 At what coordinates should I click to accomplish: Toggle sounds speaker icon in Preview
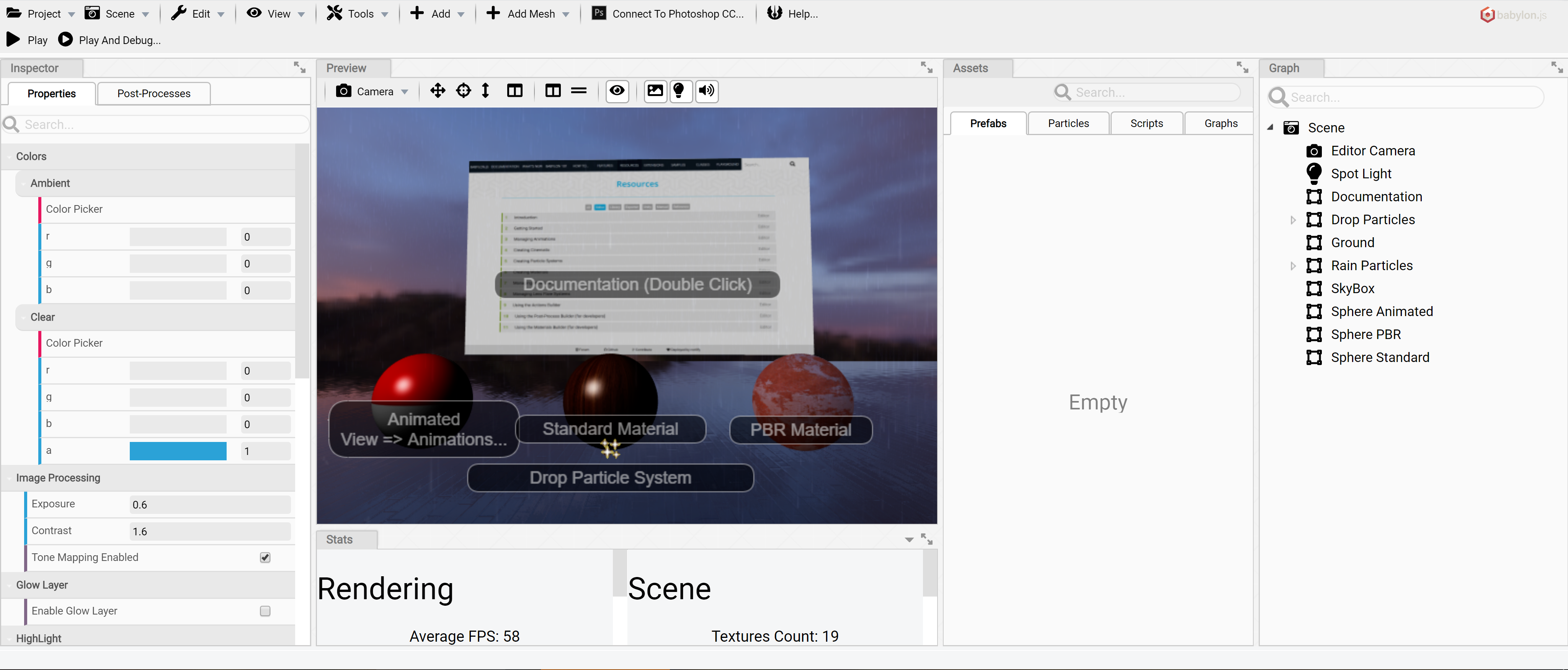(x=706, y=91)
